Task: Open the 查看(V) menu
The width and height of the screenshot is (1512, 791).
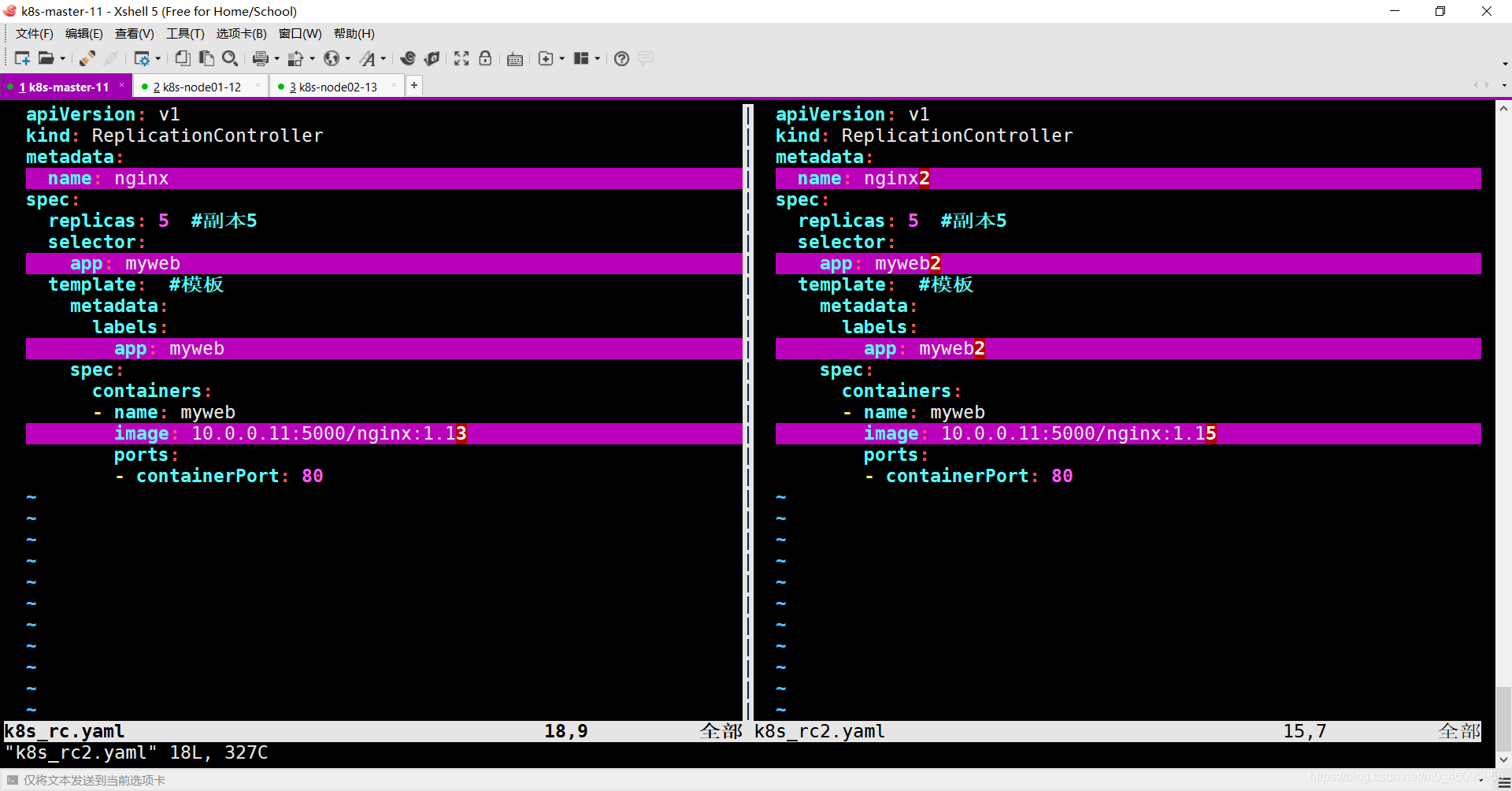Action: click(x=135, y=34)
